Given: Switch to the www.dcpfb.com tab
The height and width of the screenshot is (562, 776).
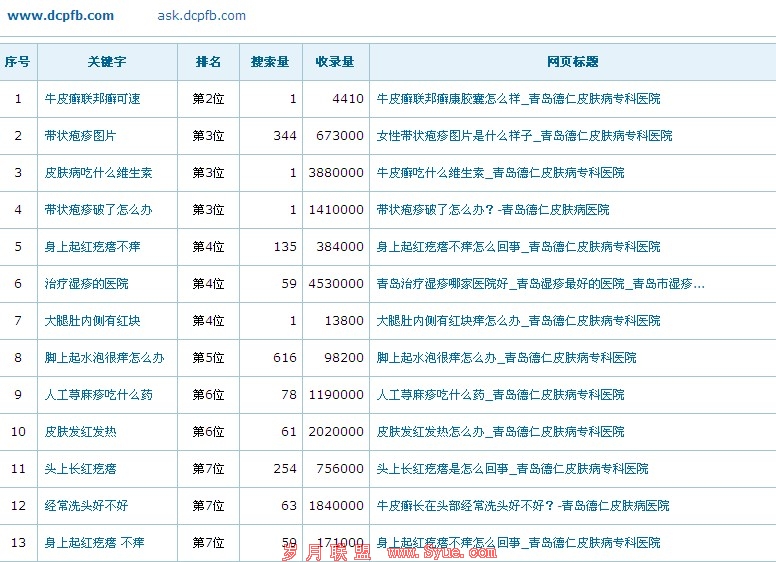Looking at the screenshot, I should coord(60,15).
